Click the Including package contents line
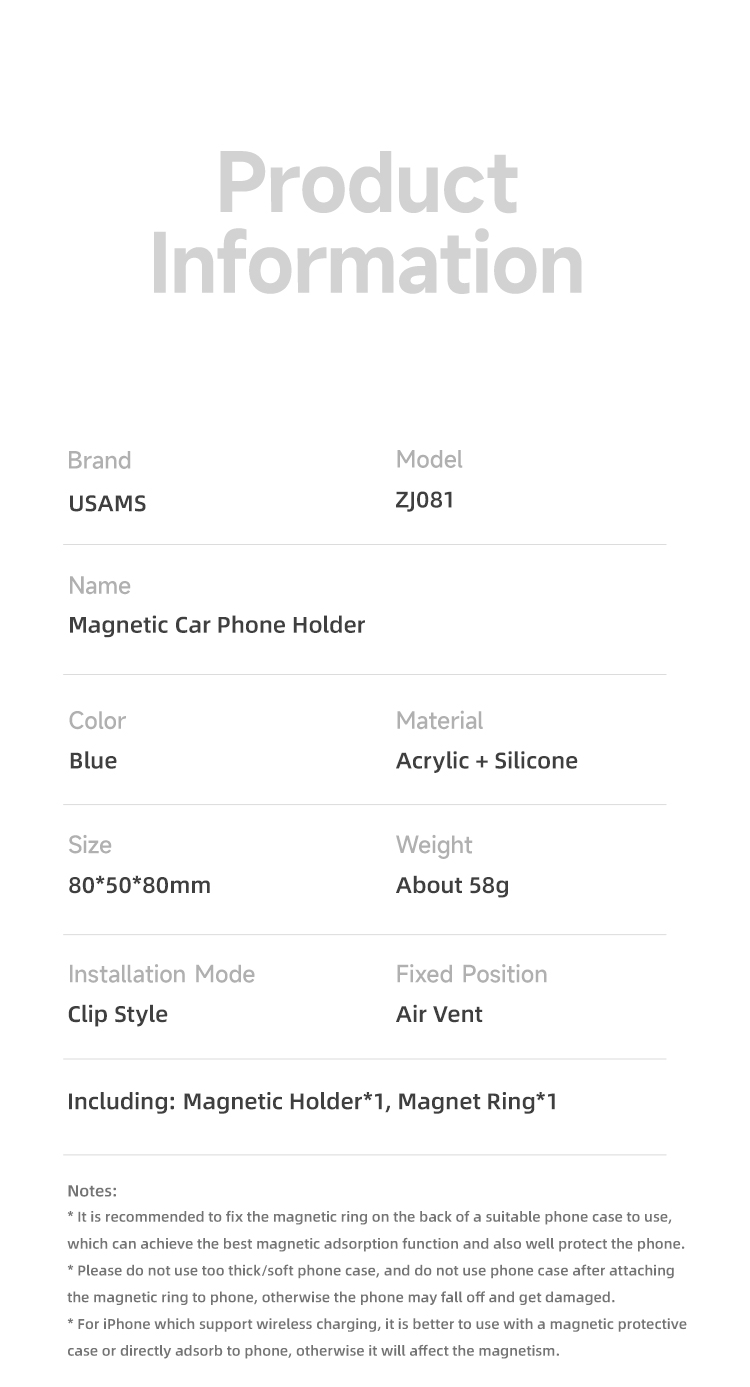Viewport: 750px width, 1387px height. (312, 1102)
